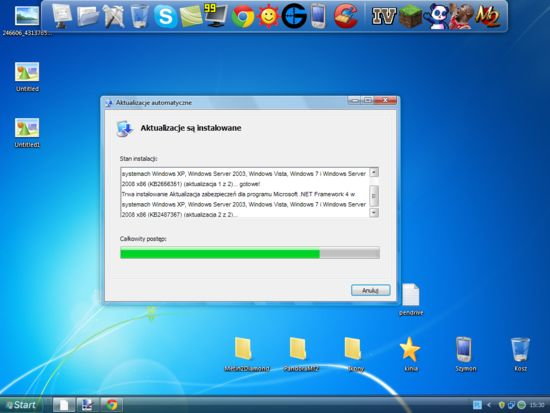
Task: Click Anuluj to cancel the update
Action: point(370,290)
